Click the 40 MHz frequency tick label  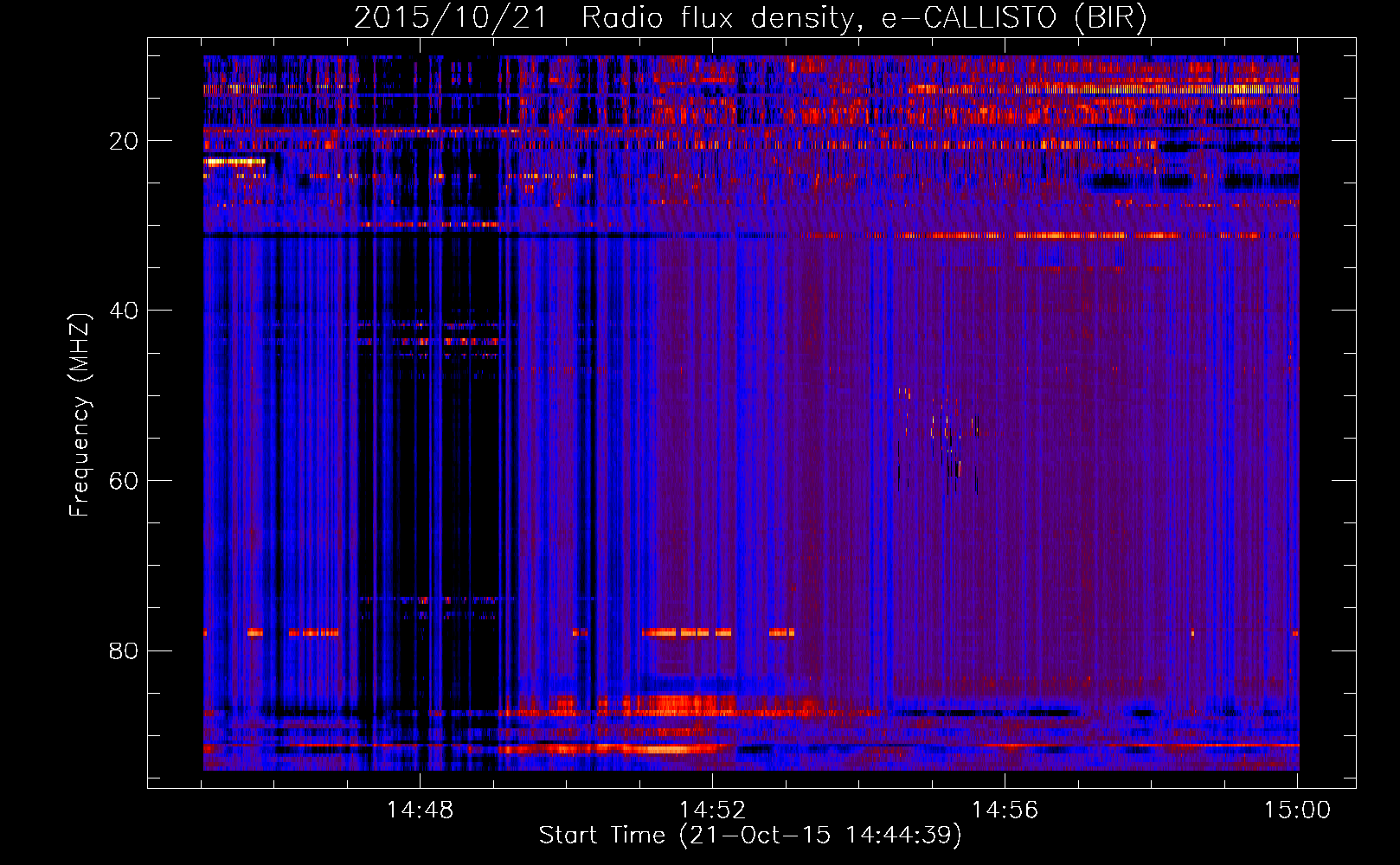point(124,311)
